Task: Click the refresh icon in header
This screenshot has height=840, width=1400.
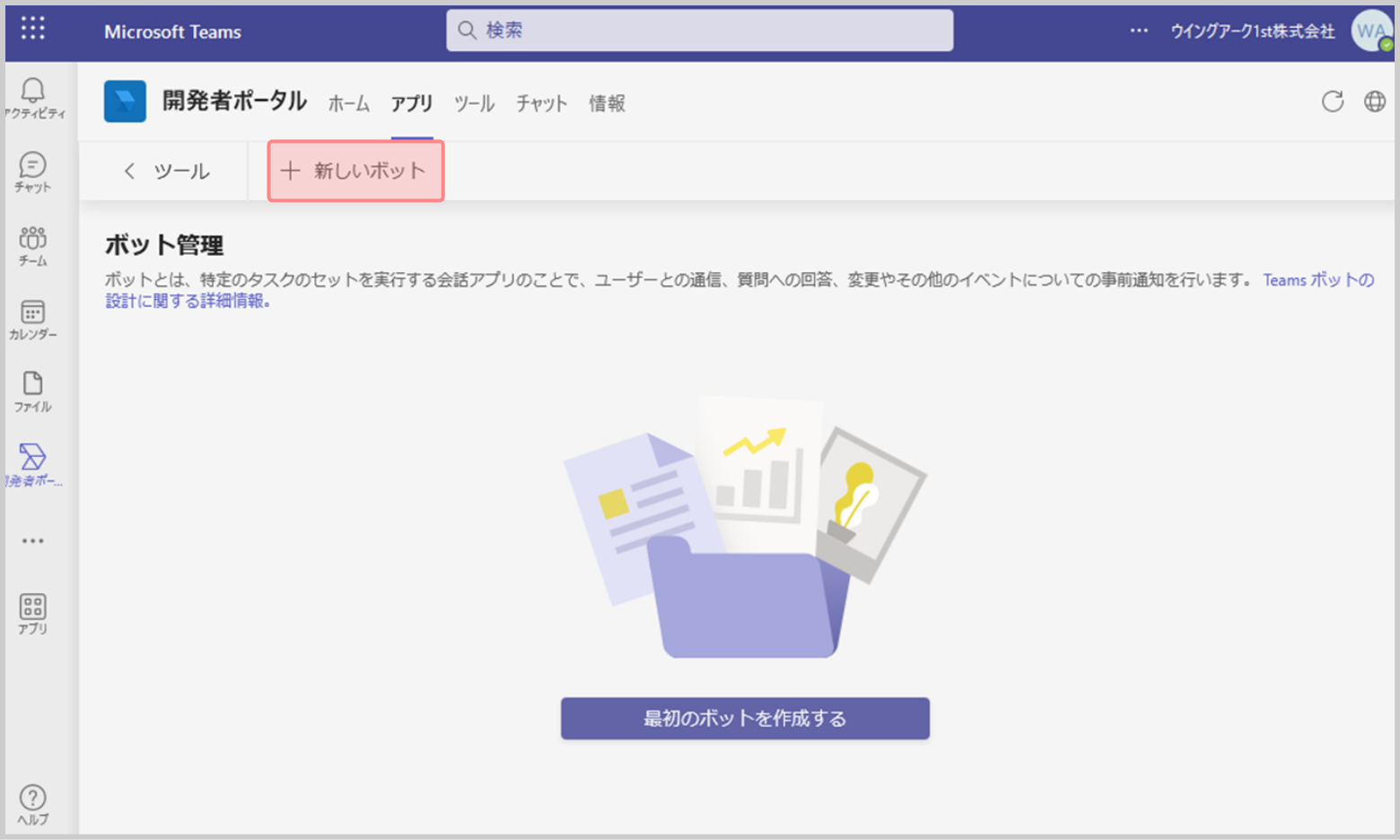Action: tap(1333, 102)
